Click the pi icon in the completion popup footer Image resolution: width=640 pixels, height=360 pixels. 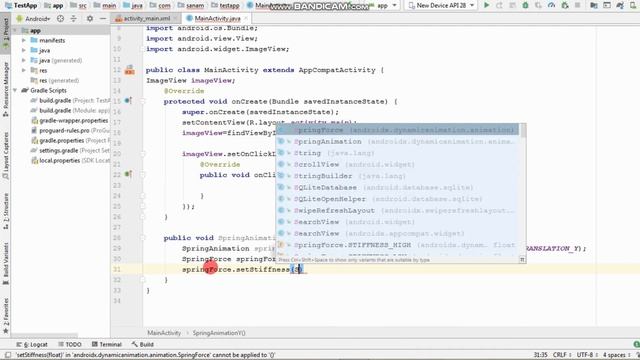coord(522,260)
